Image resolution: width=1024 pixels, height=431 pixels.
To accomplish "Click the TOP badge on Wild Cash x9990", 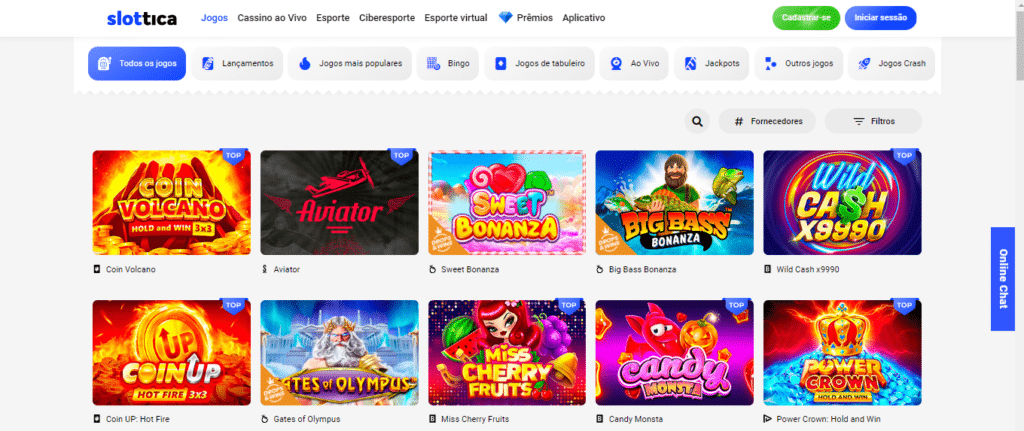I will (x=903, y=155).
